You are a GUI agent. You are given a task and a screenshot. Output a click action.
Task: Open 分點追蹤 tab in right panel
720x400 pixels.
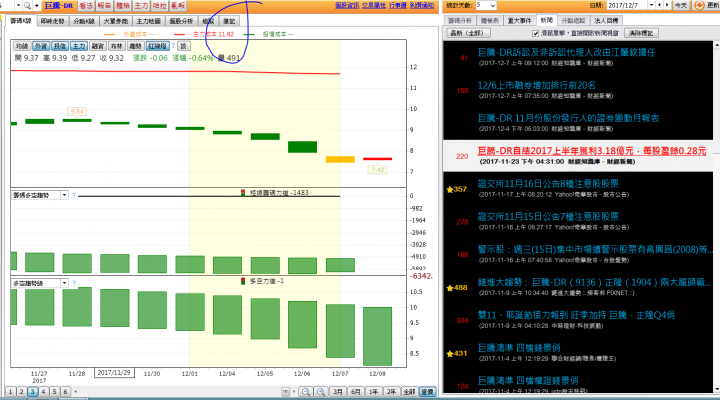pos(574,21)
